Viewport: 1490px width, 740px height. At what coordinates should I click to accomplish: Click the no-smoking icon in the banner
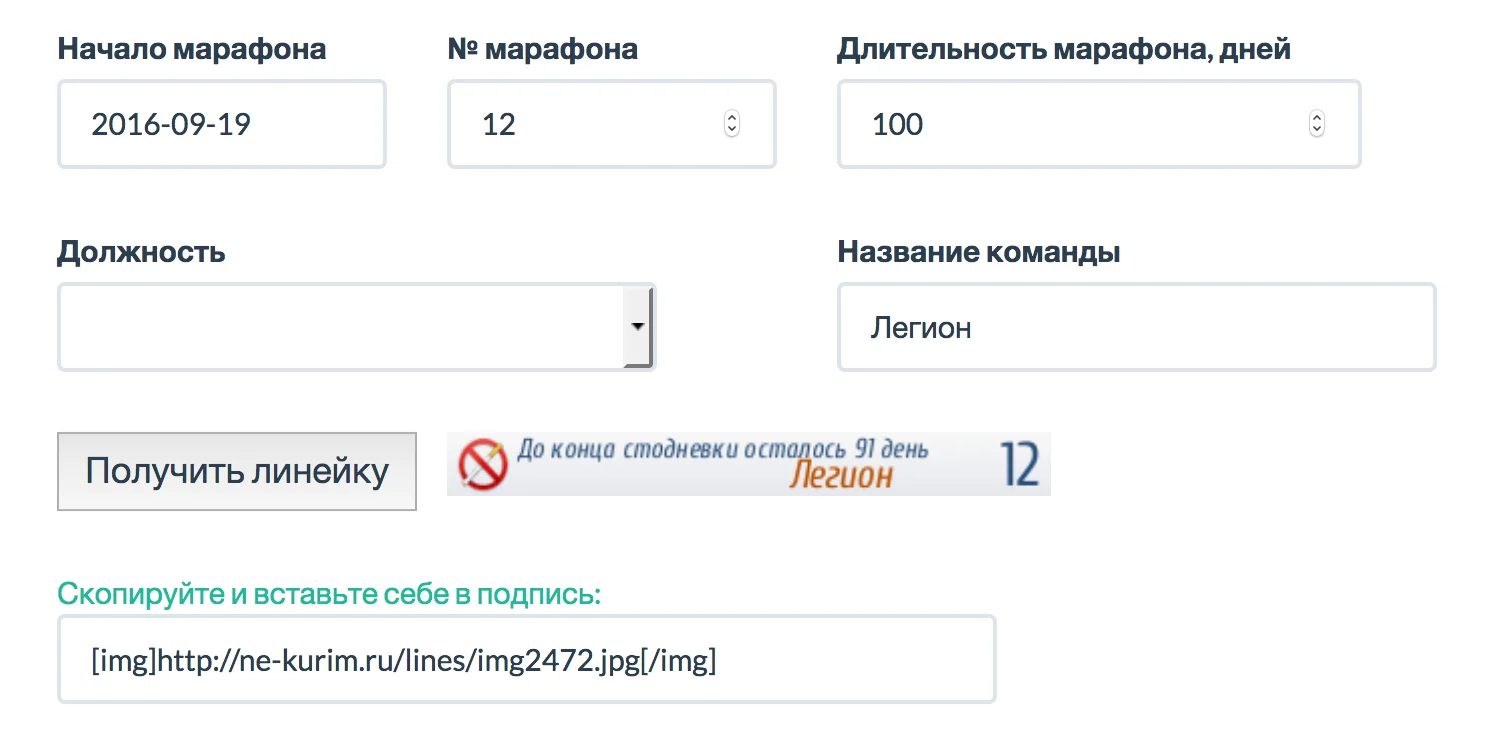482,465
